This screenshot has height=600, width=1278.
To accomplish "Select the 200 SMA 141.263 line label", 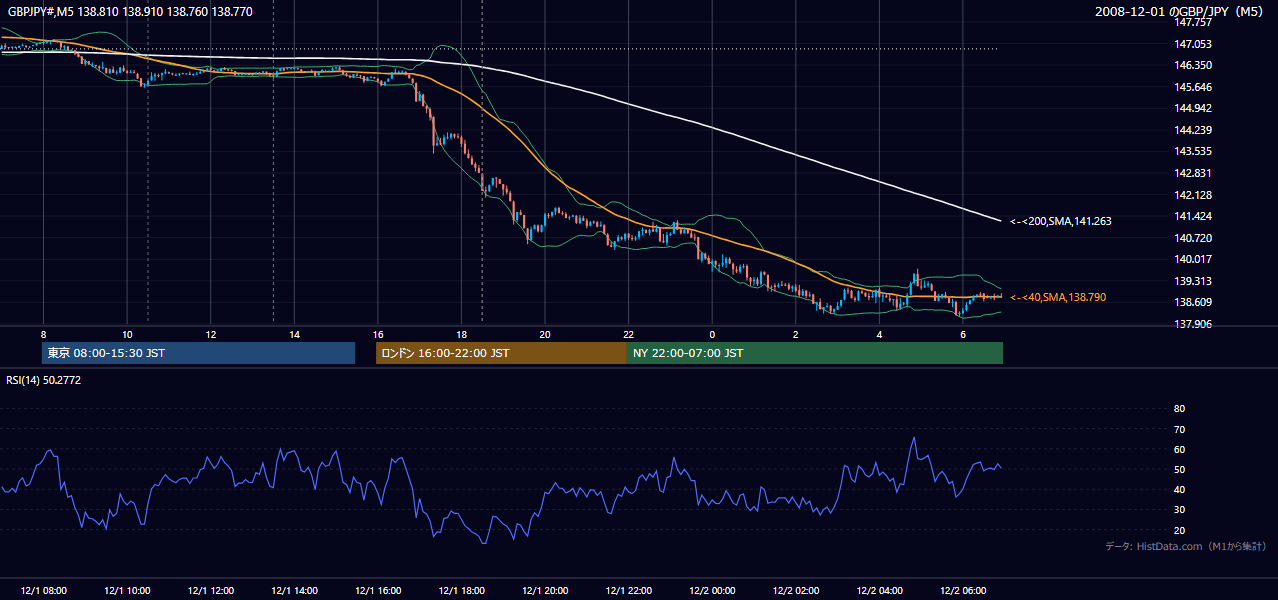I will click(x=1061, y=221).
